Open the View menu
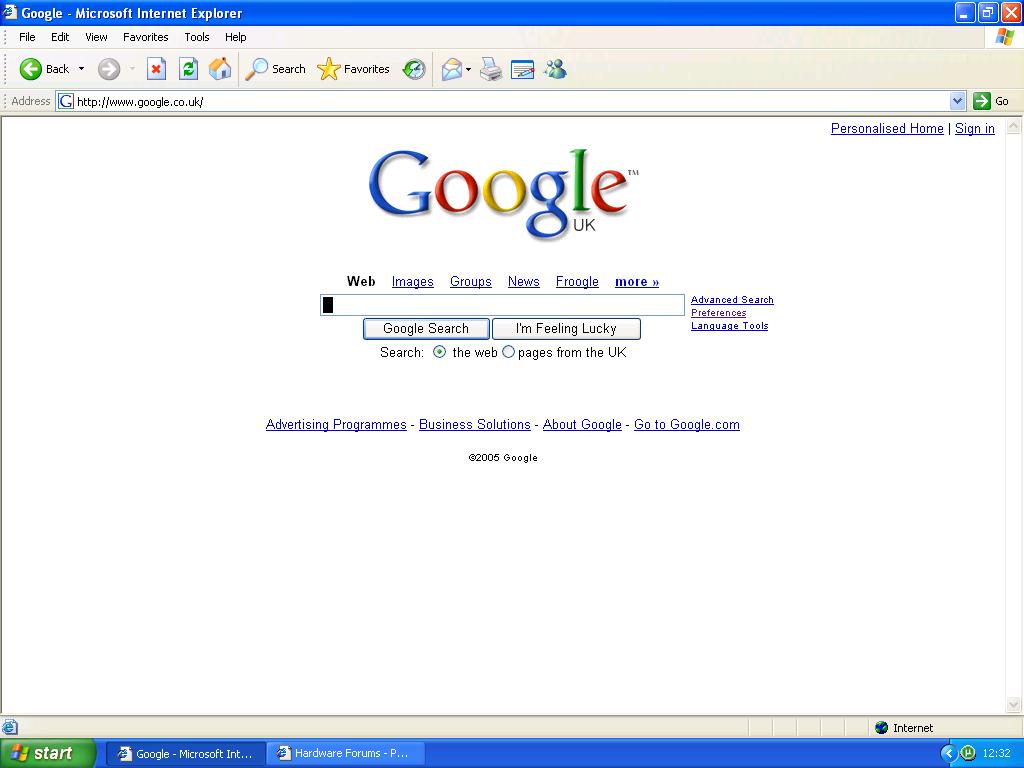 pos(96,37)
